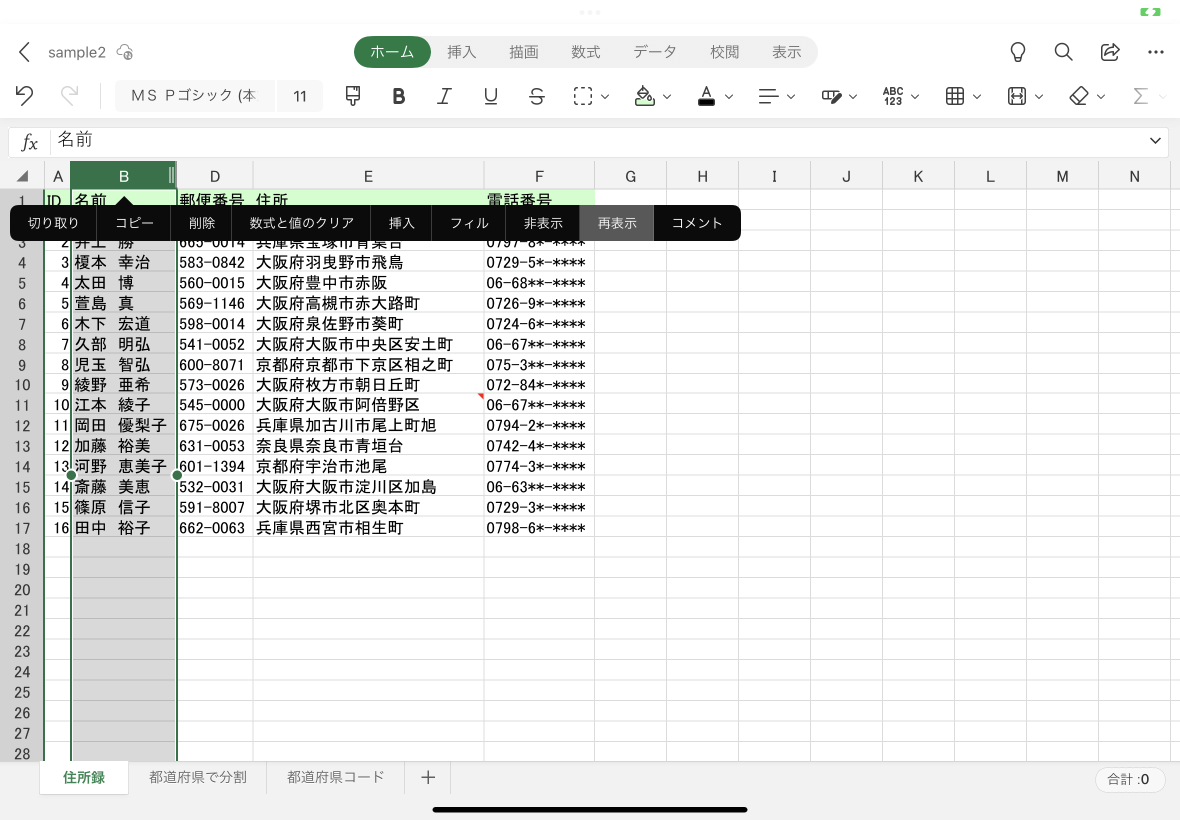Open the lightbulb Tell Me icon

pyautogui.click(x=1017, y=52)
